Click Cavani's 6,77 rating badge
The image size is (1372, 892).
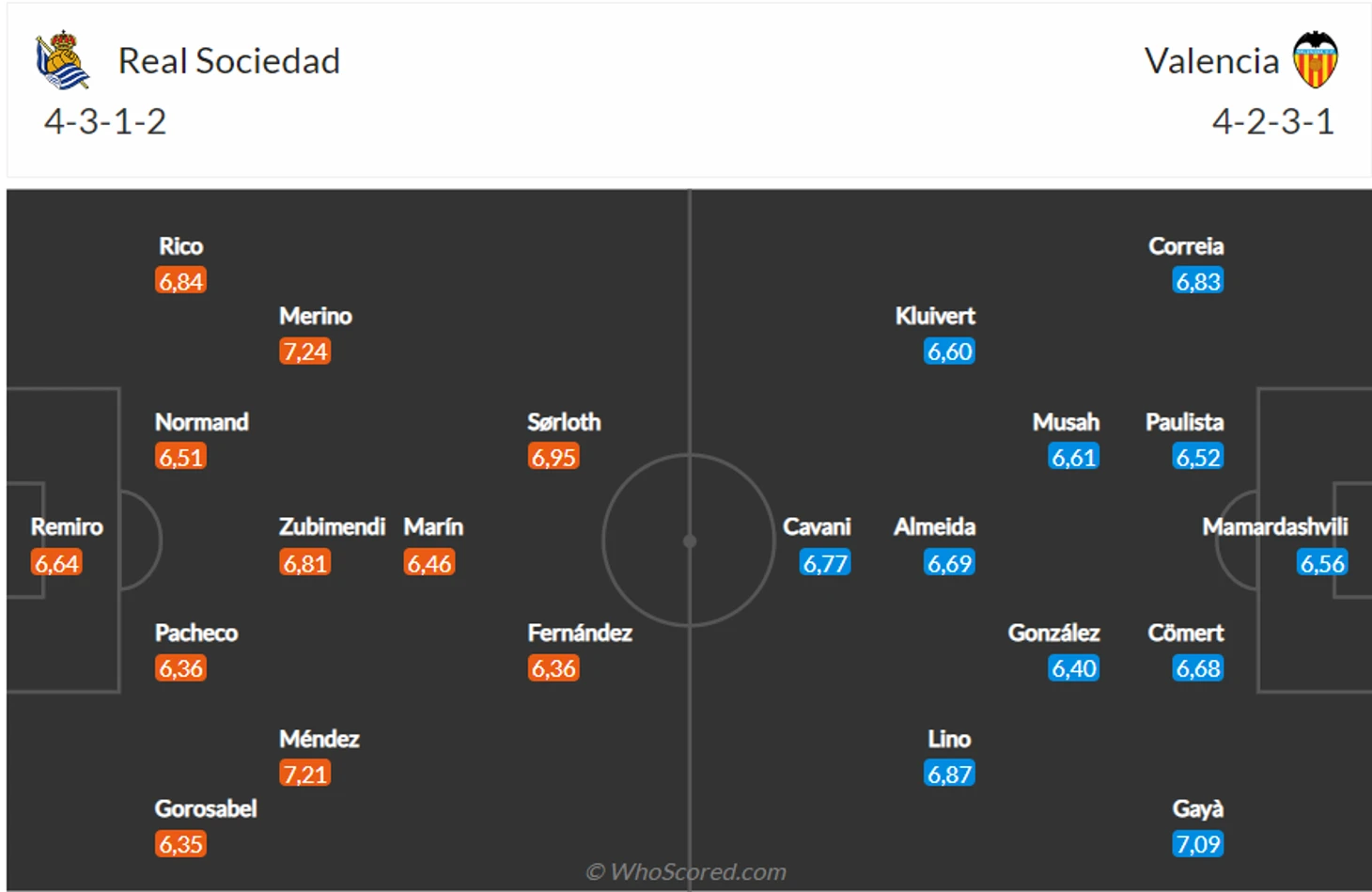(x=825, y=563)
